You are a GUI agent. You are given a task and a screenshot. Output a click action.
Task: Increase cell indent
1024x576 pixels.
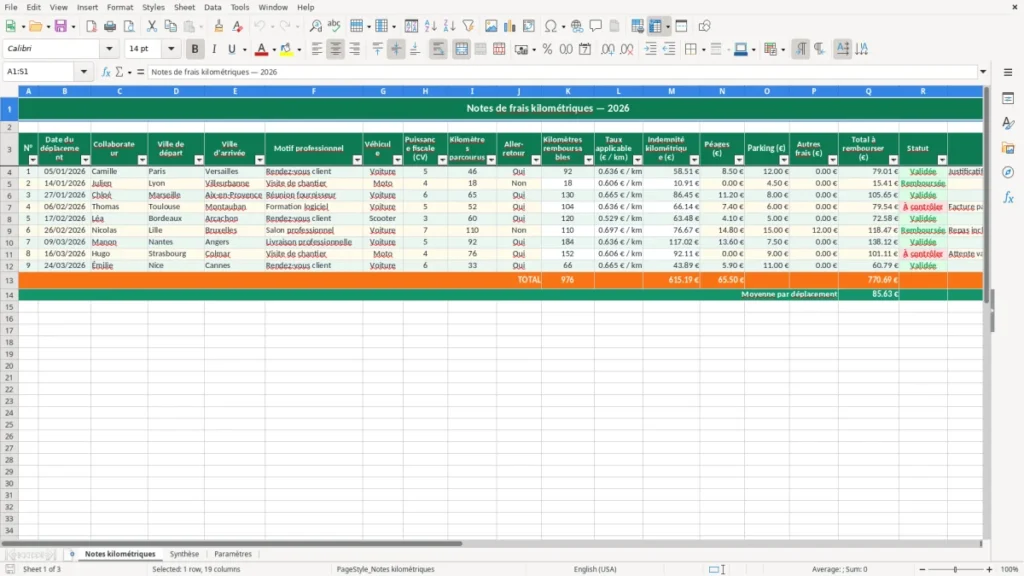[650, 49]
